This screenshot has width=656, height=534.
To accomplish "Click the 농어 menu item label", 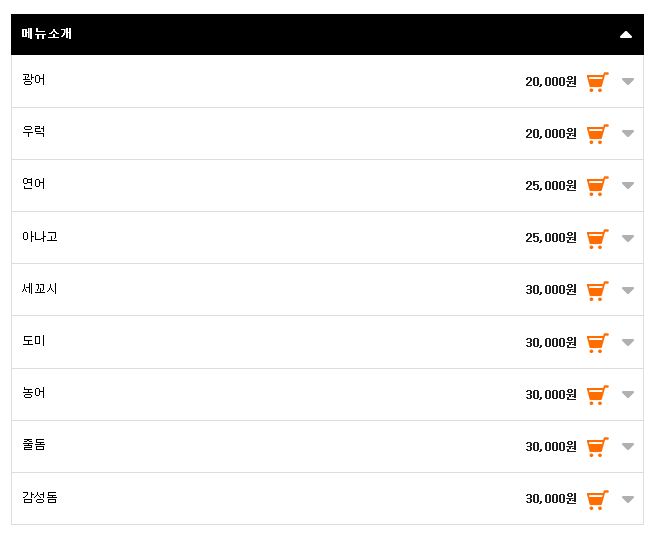I will tap(33, 393).
